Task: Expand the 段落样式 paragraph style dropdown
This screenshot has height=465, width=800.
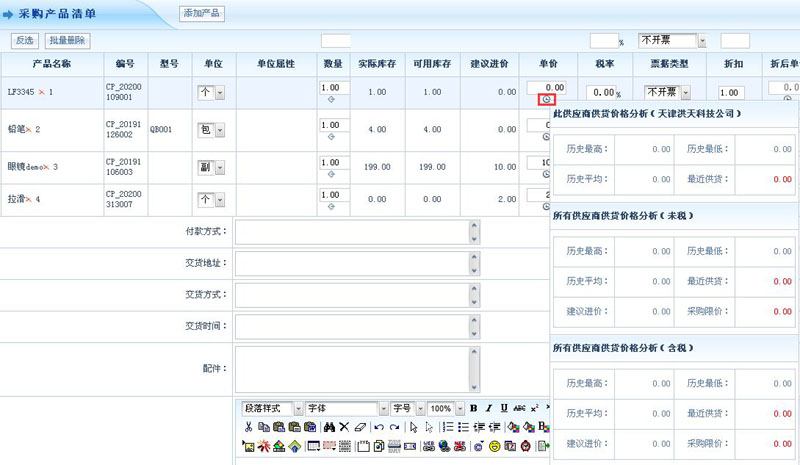Action: (298, 409)
